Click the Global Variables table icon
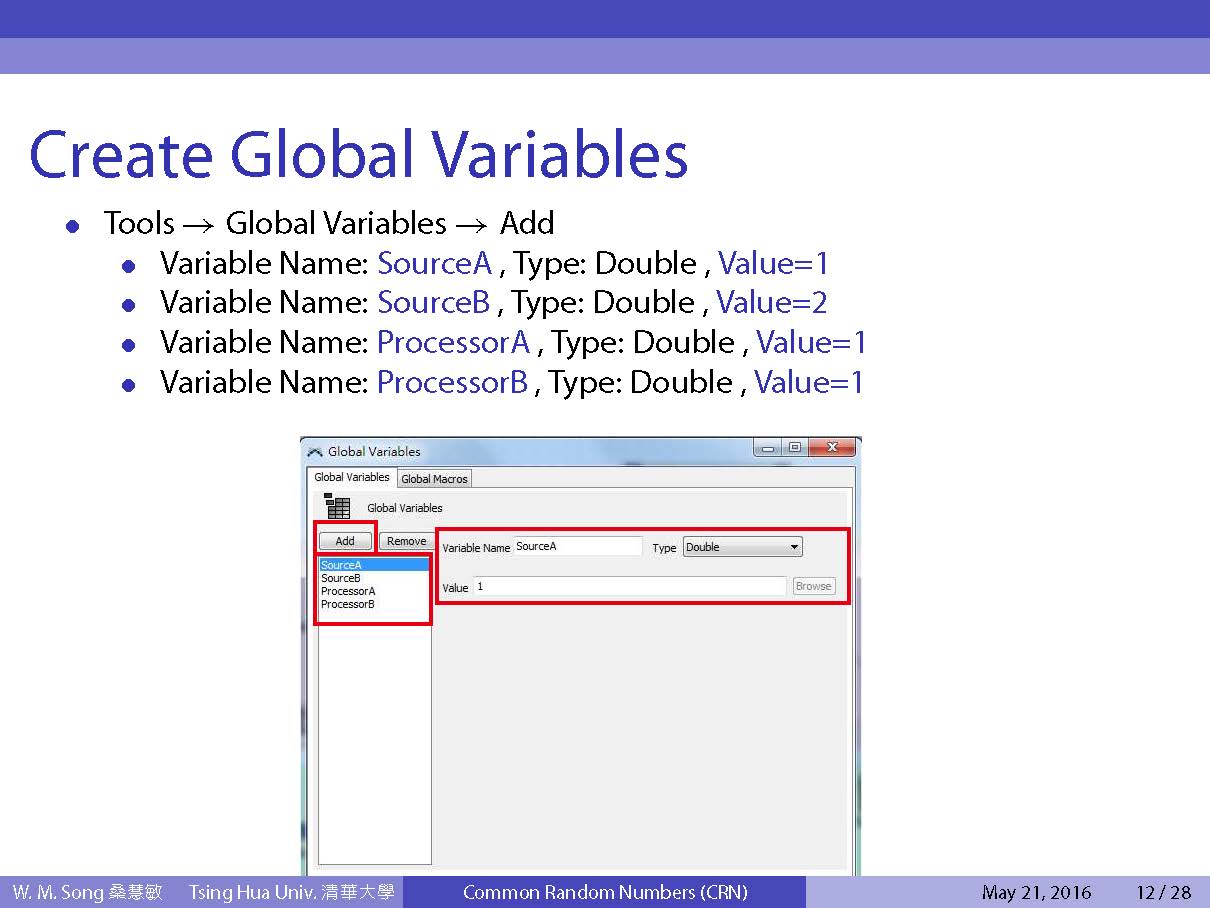 336,507
